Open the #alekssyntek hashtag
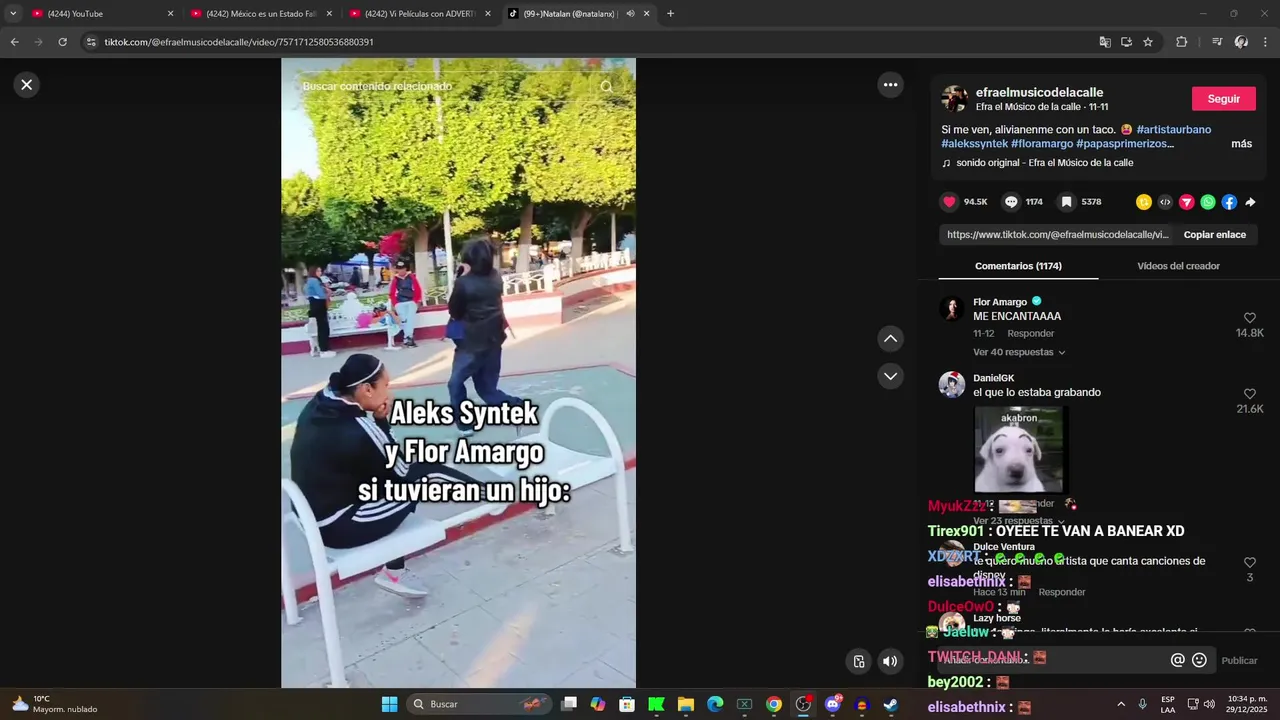 [x=973, y=144]
